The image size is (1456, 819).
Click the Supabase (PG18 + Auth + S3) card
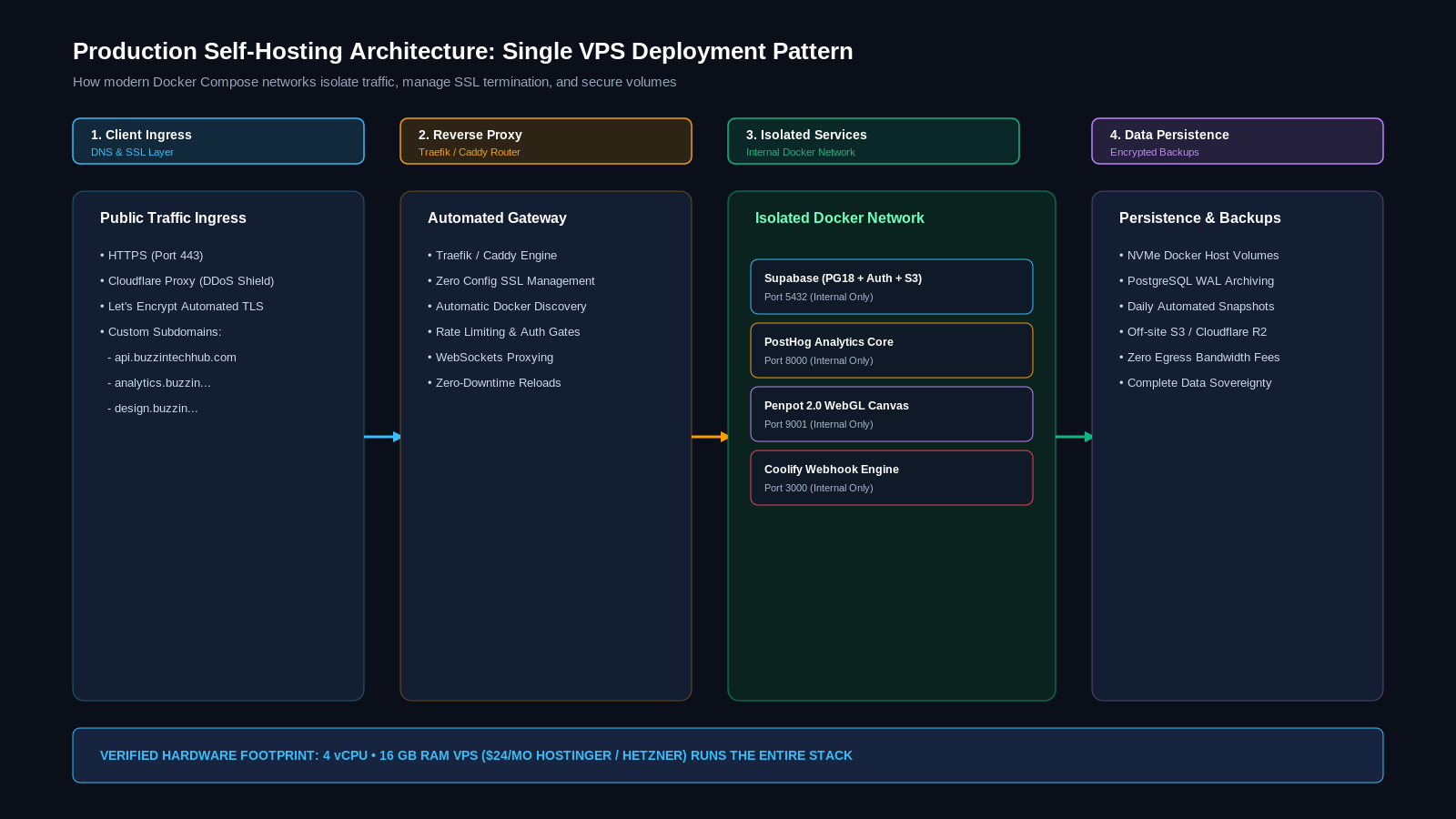[892, 287]
